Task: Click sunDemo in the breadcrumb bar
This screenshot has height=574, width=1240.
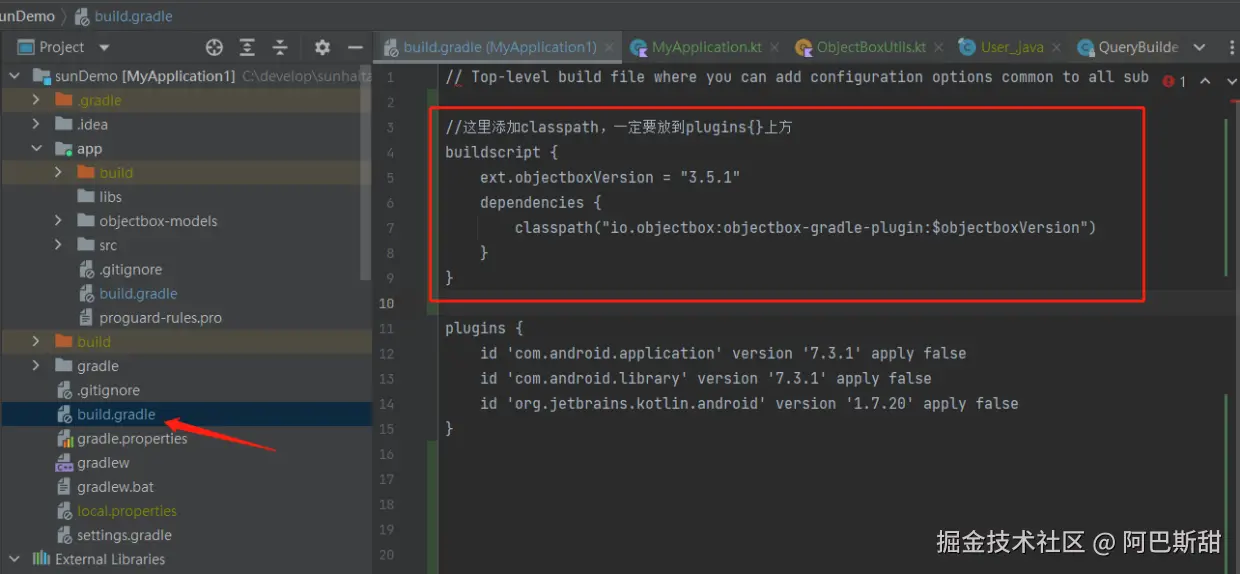Action: 28,16
